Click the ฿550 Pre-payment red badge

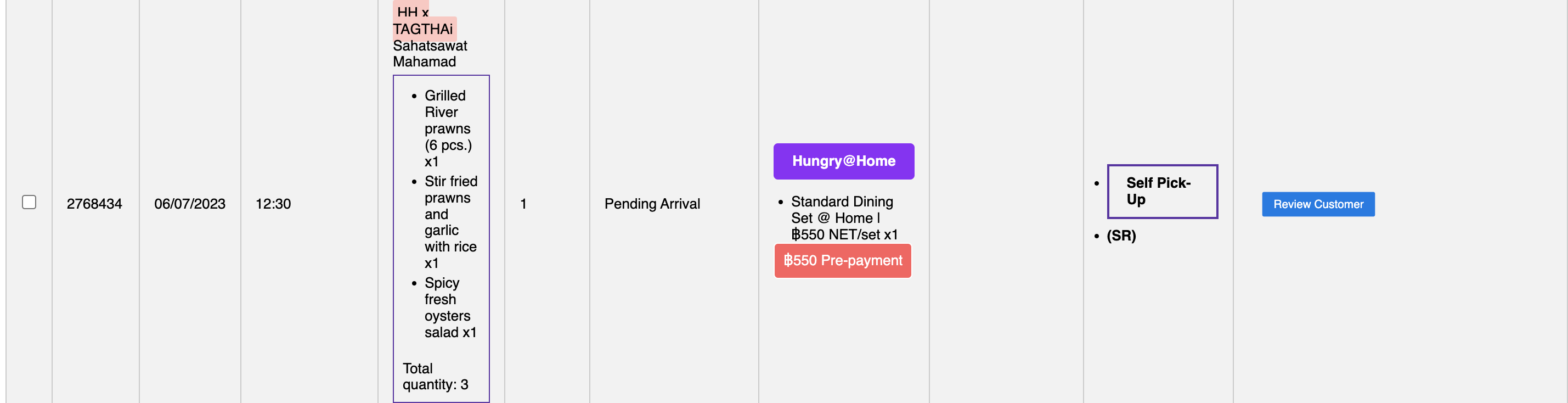[x=843, y=261]
